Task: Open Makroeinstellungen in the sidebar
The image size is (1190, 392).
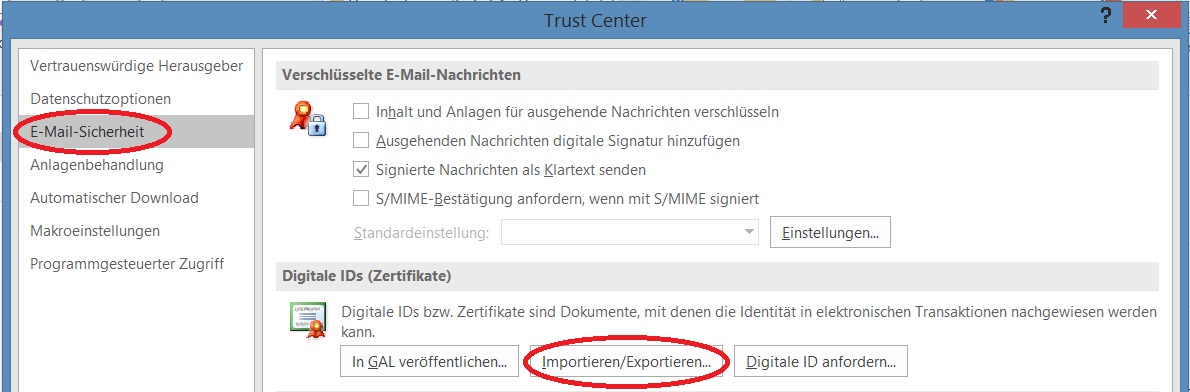Action: pyautogui.click(x=95, y=230)
